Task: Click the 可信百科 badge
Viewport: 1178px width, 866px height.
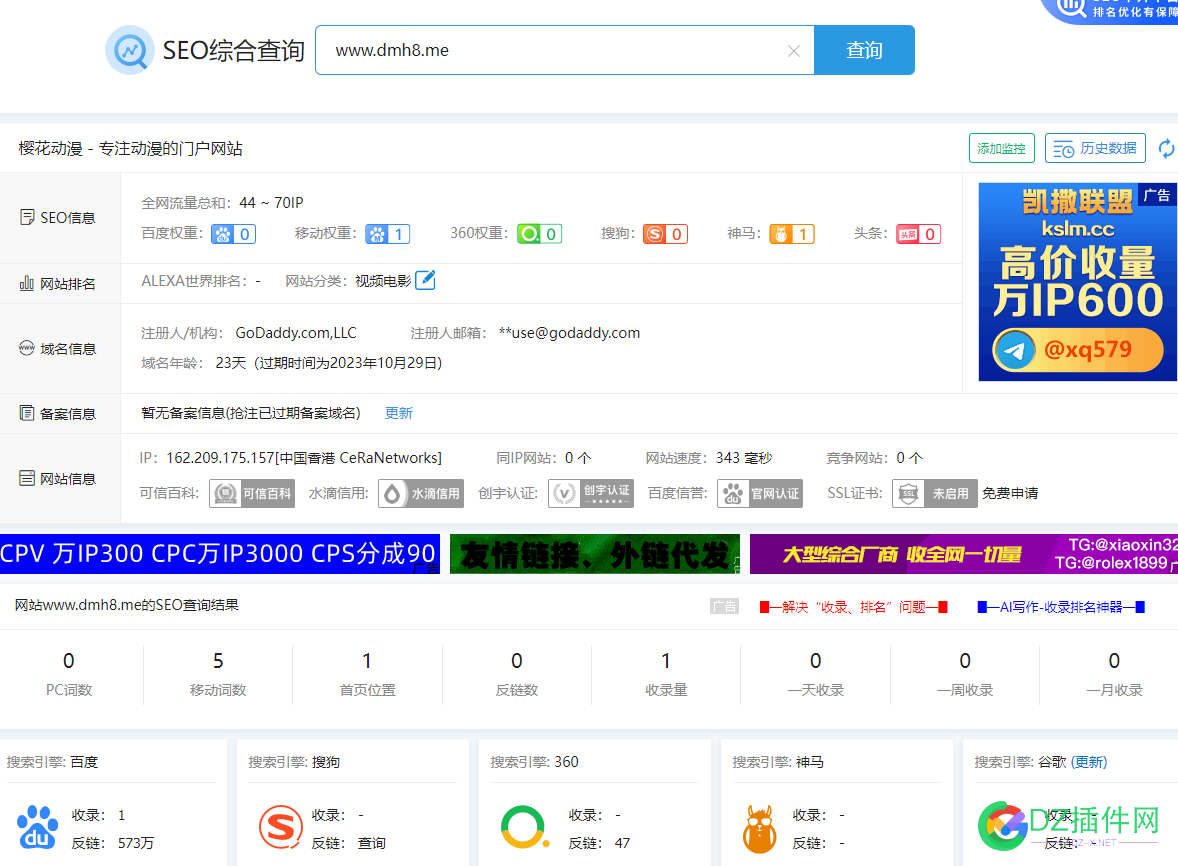Action: [252, 493]
